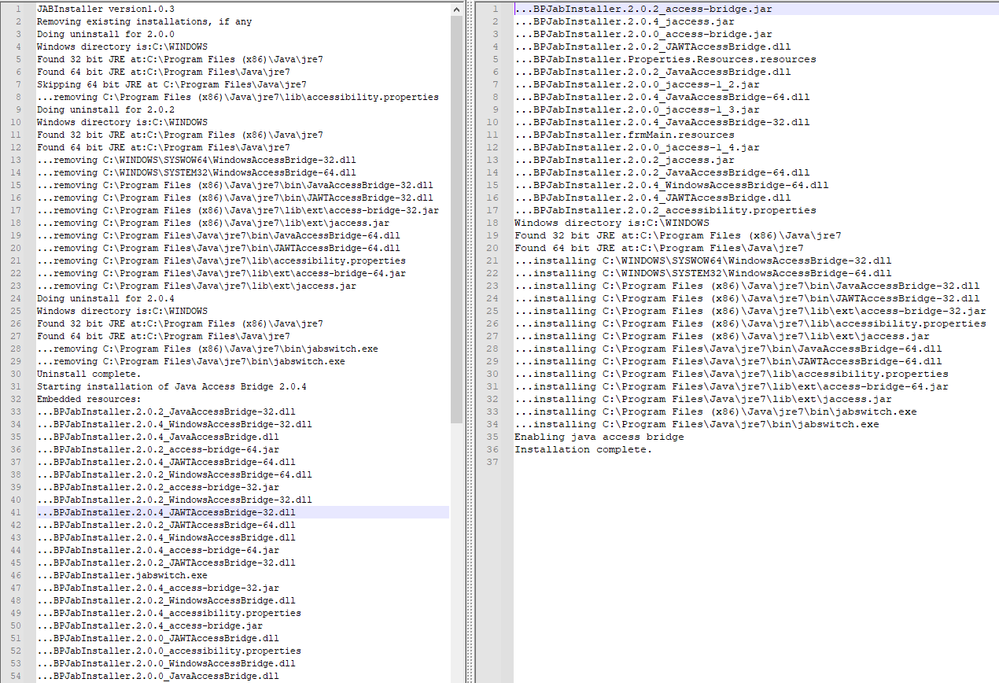Click '...BPJabInstaller.2.0.0_access-bridge.jar' in right pane
Screen dimensions: 999x683
pyautogui.click(x=643, y=34)
